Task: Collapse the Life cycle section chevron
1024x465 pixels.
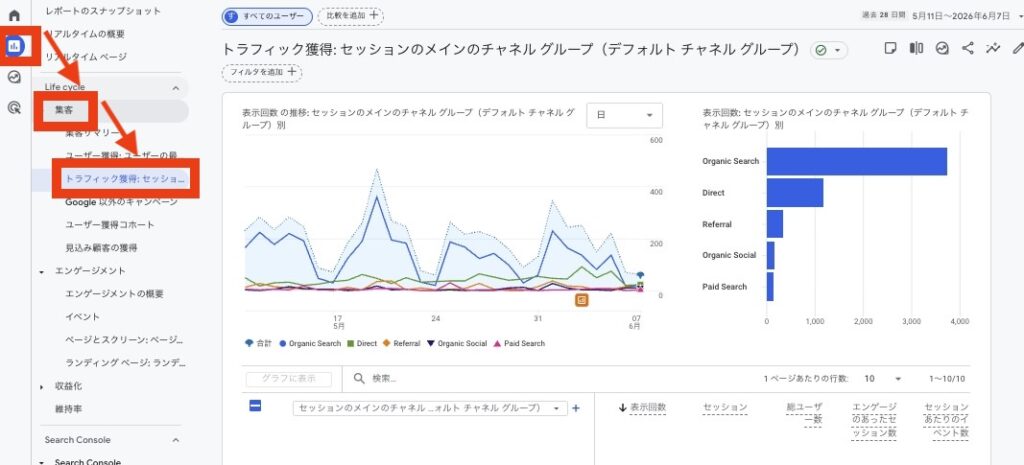Action: point(176,88)
